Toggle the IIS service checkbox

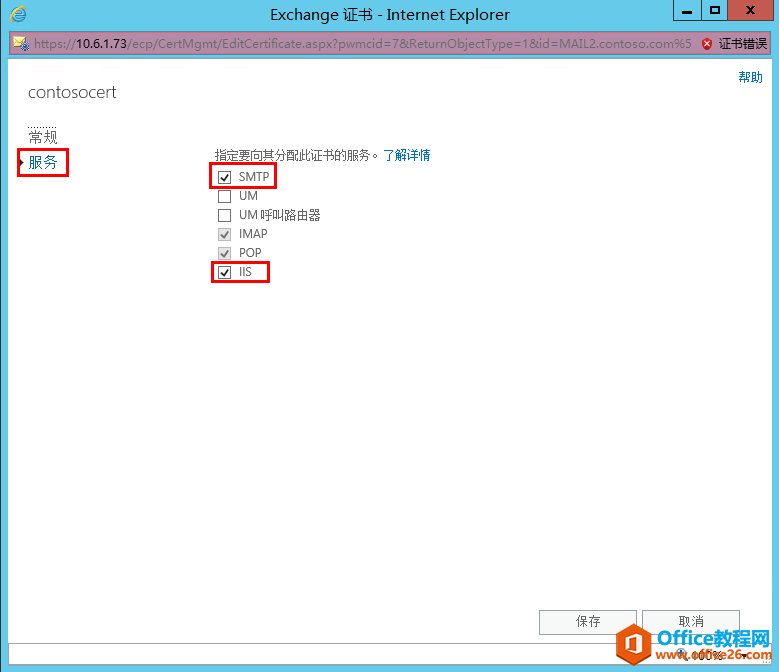[x=225, y=272]
